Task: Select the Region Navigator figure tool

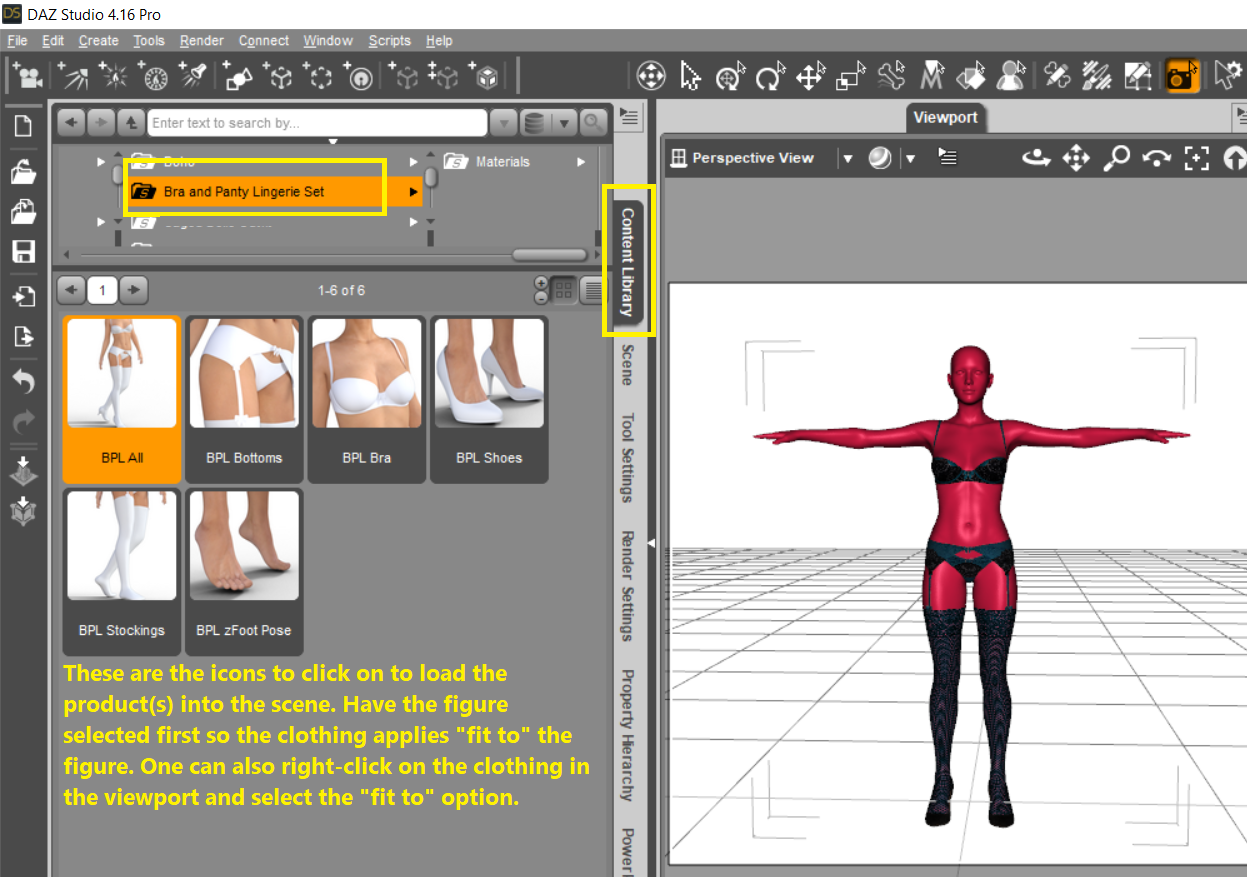Action: pyautogui.click(x=1011, y=76)
